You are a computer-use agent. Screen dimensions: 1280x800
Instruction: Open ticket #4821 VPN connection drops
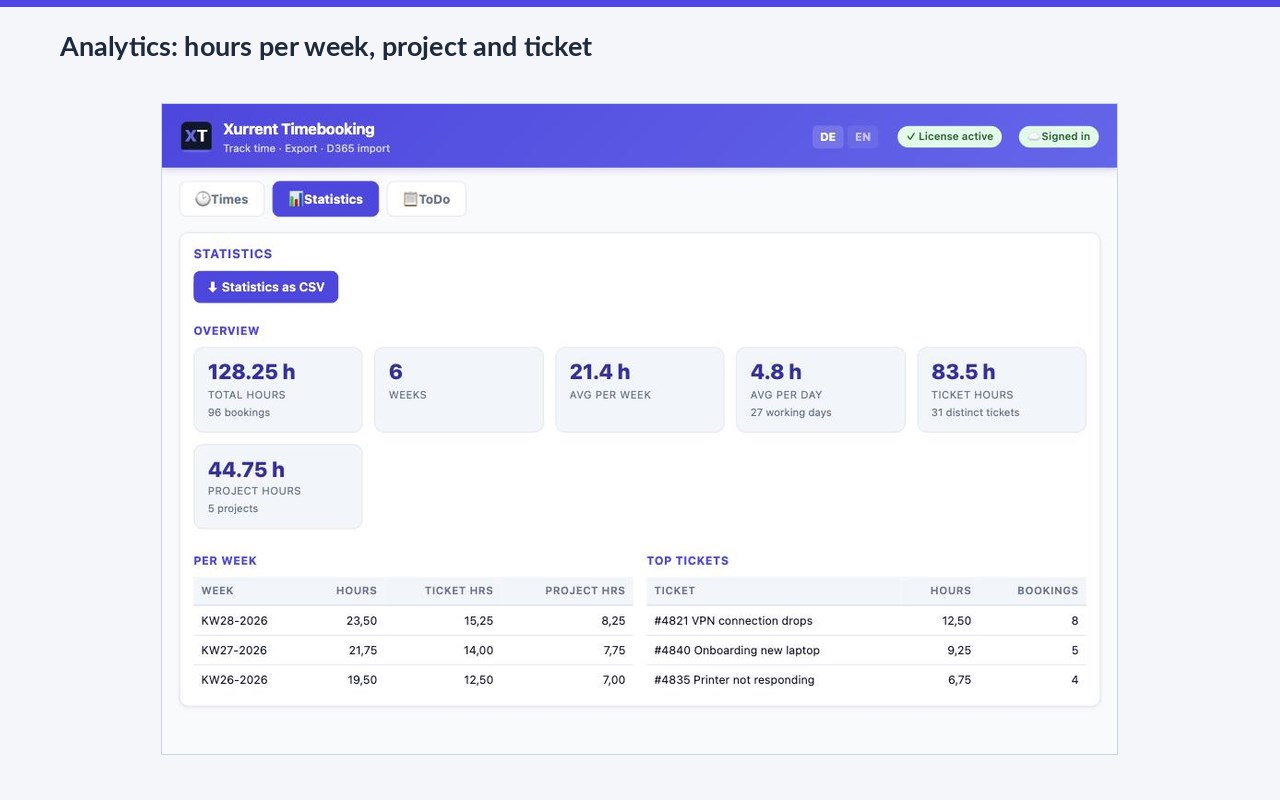[x=733, y=621]
